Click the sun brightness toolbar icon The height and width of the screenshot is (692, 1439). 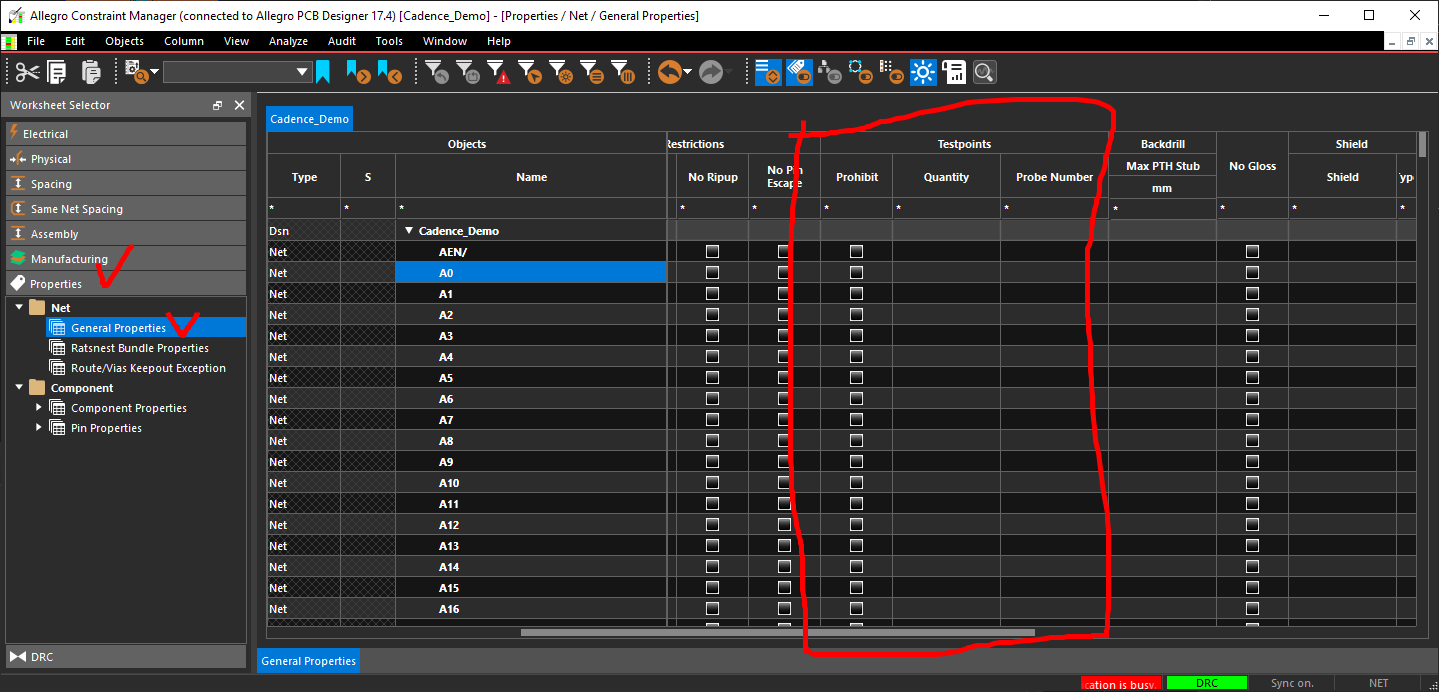tap(922, 72)
